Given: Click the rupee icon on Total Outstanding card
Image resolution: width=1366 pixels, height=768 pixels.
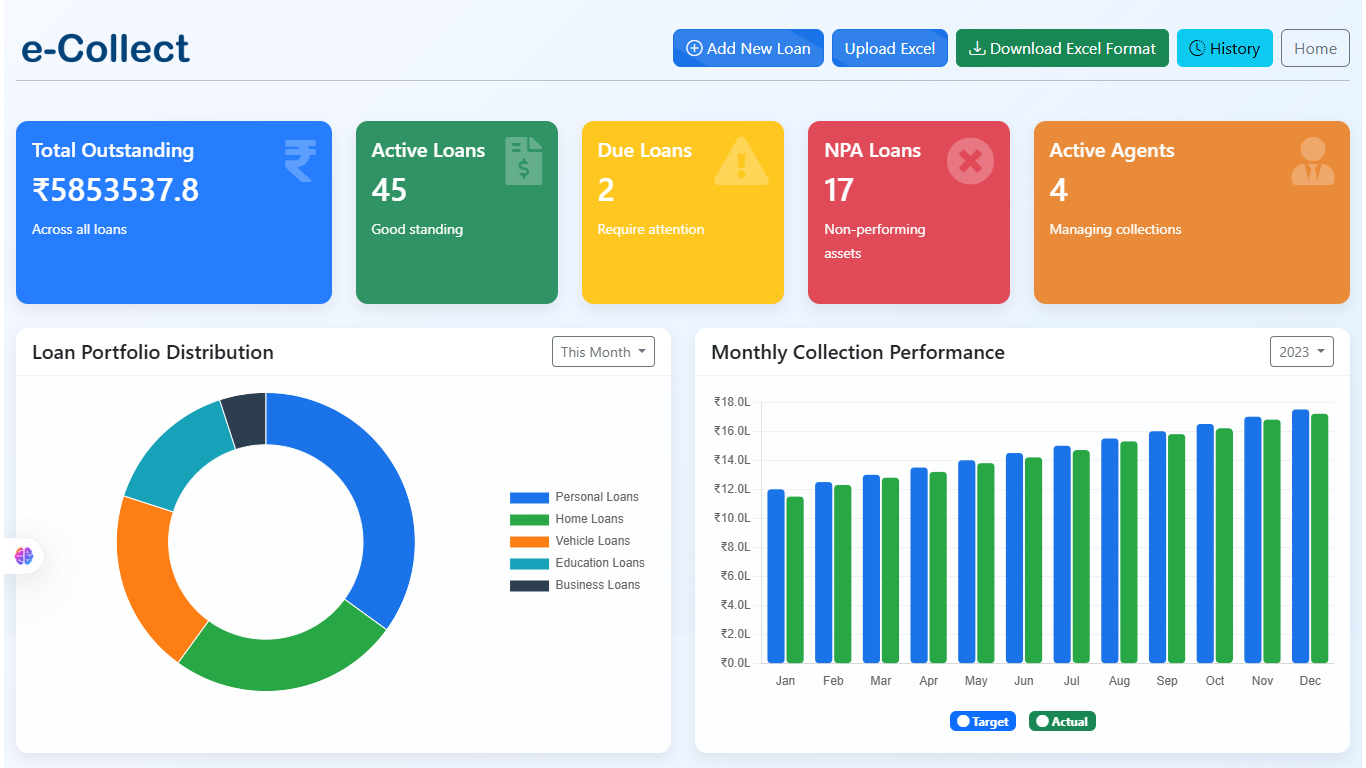Looking at the screenshot, I should (x=299, y=161).
